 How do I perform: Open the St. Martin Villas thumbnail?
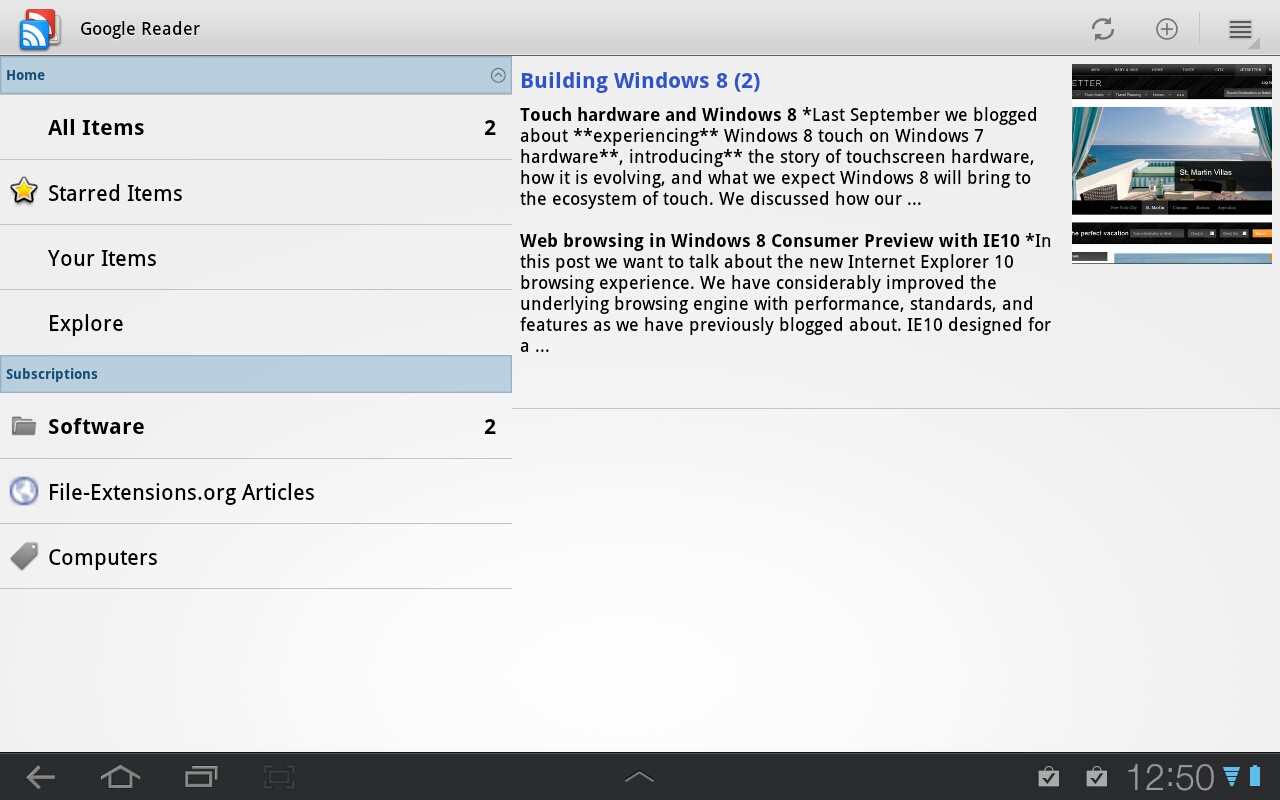coord(1171,164)
